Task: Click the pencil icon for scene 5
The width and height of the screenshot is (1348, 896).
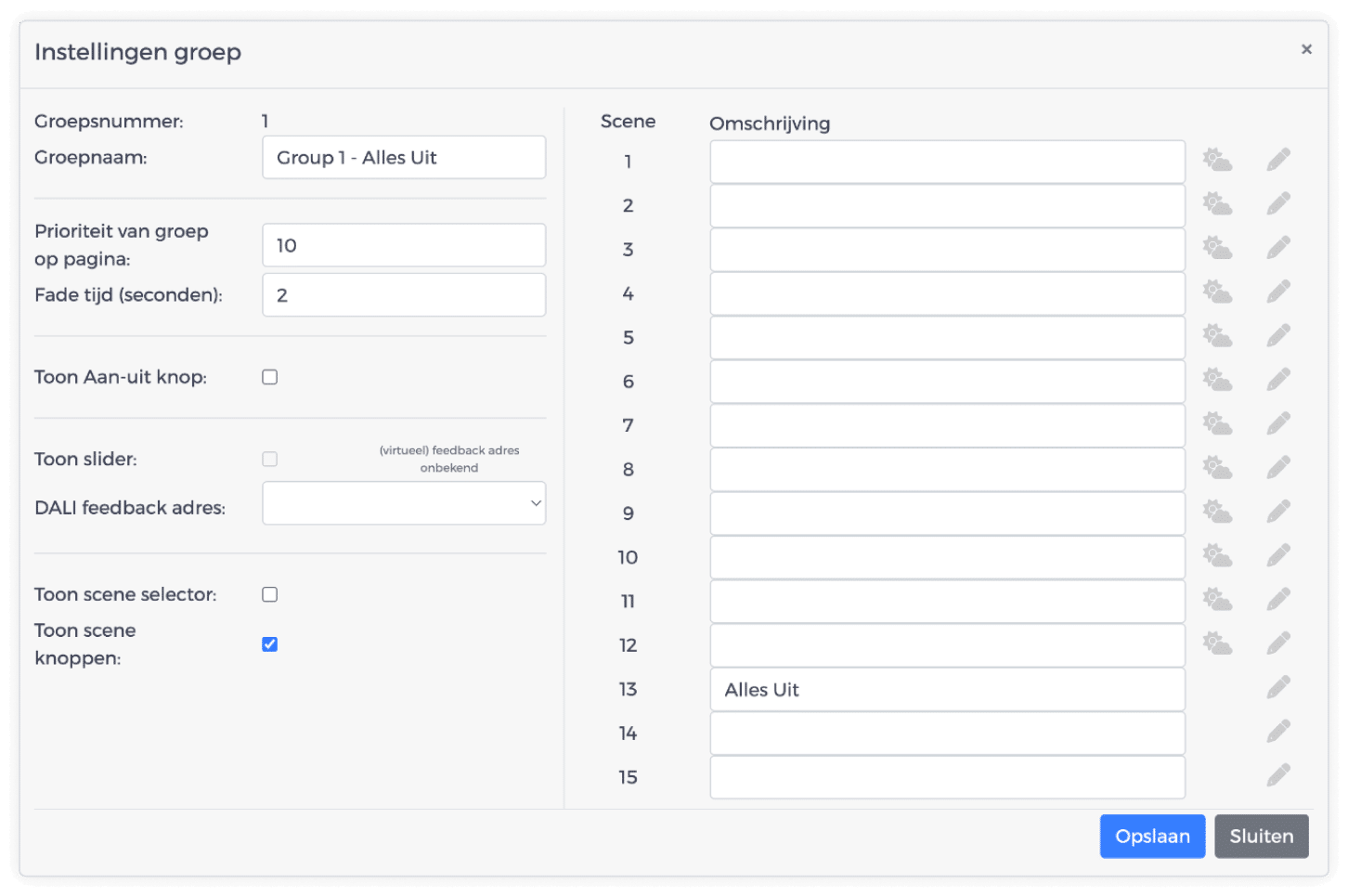Action: (1278, 335)
